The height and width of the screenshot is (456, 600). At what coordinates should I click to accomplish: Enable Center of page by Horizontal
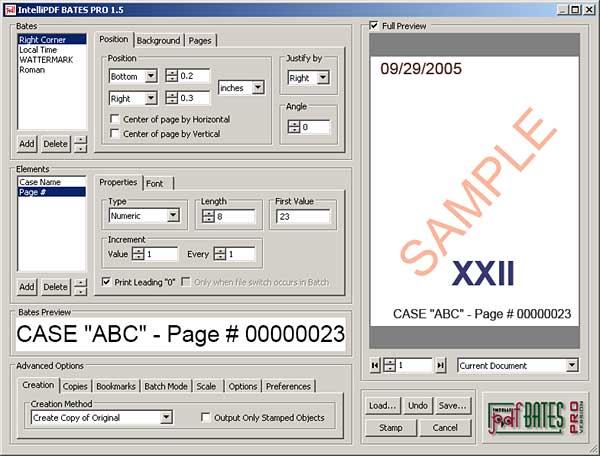point(114,119)
